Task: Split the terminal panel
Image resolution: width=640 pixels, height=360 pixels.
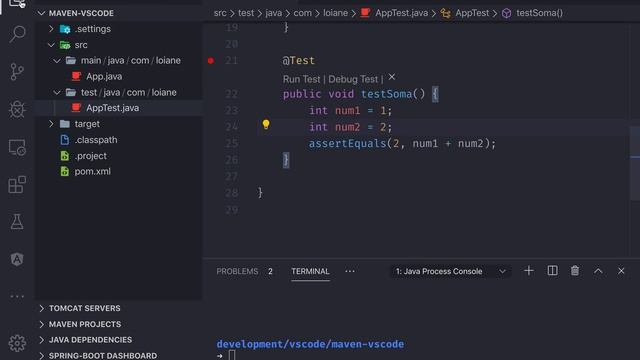Action: [552, 271]
